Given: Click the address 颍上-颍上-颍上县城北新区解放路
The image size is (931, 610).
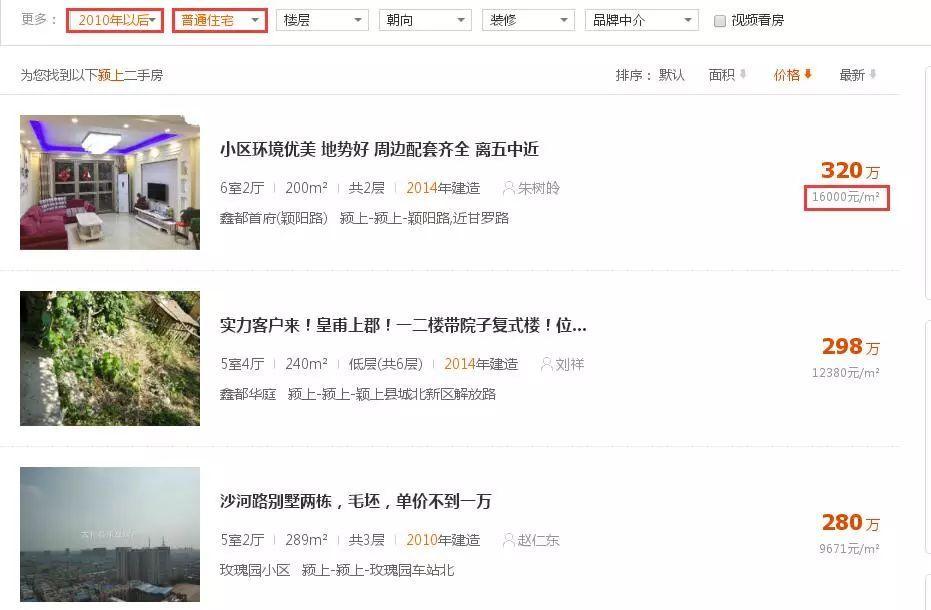Looking at the screenshot, I should [392, 394].
